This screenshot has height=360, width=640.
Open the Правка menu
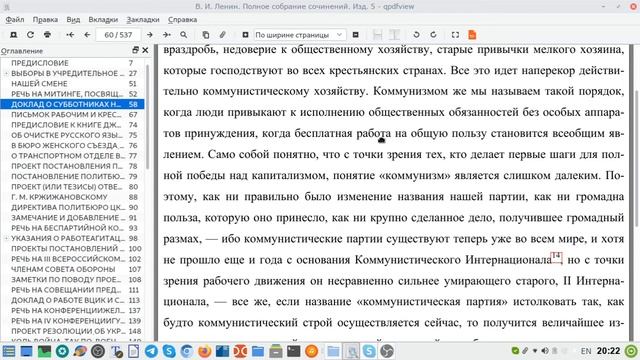45,19
